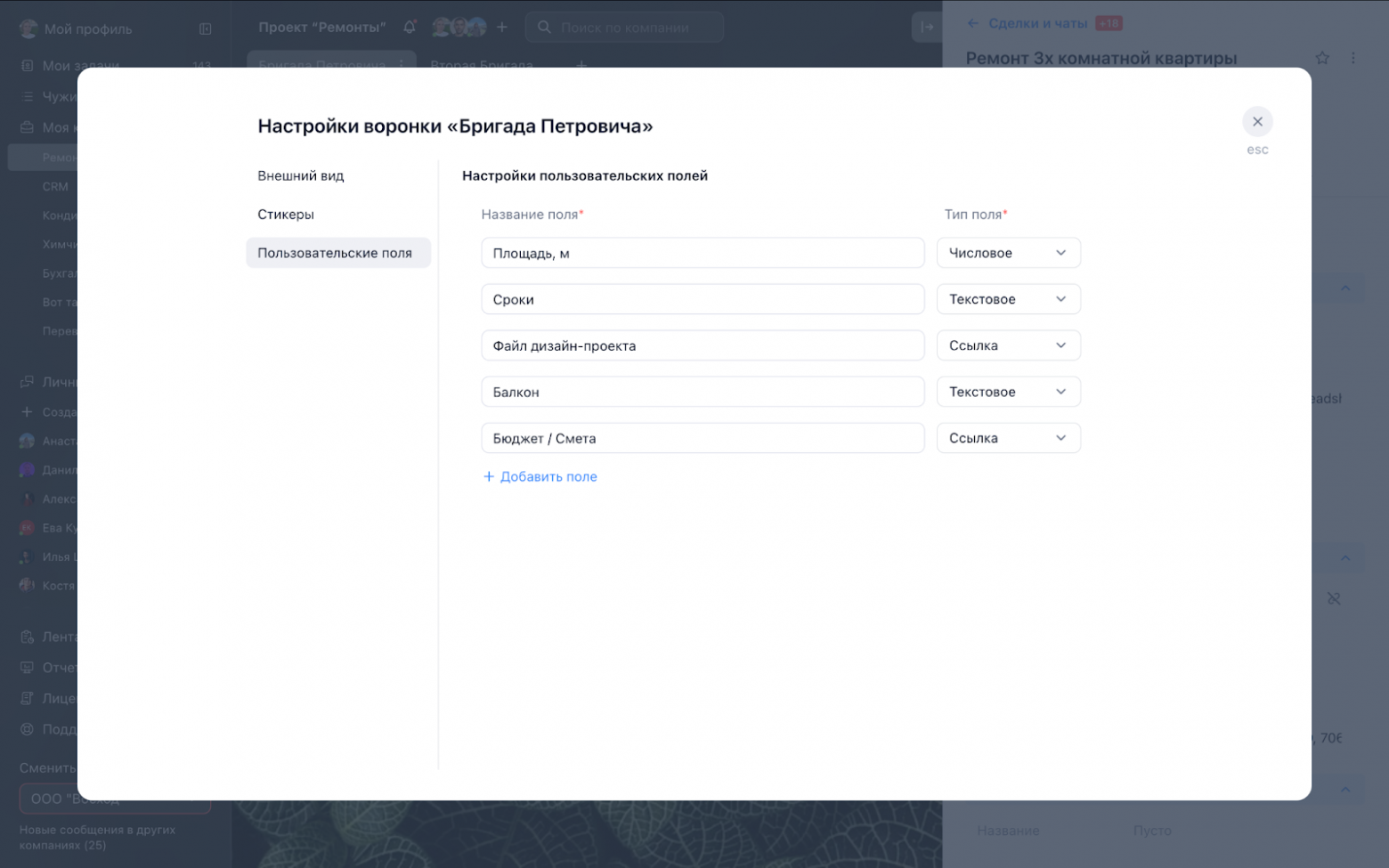Viewport: 1389px width, 868px height.
Task: Open the Лента section icon in sidebar
Action: 26,636
